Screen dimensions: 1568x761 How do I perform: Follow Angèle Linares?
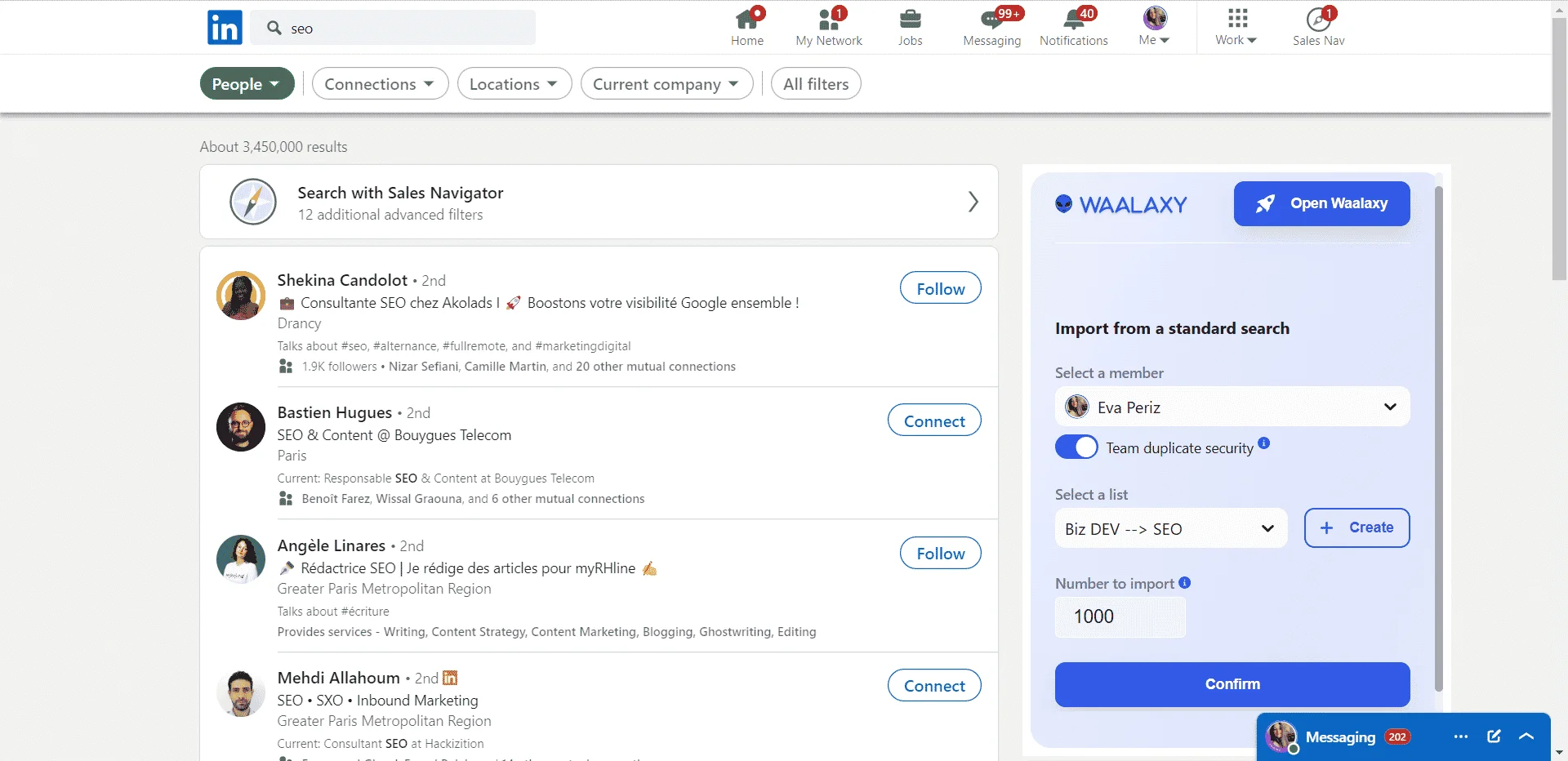(940, 553)
